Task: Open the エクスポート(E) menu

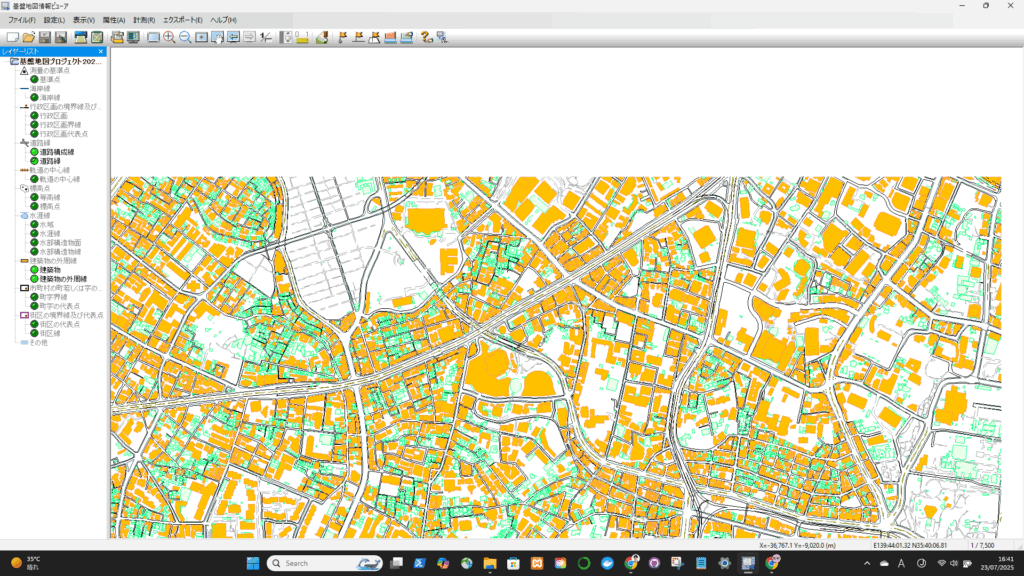Action: pyautogui.click(x=182, y=20)
